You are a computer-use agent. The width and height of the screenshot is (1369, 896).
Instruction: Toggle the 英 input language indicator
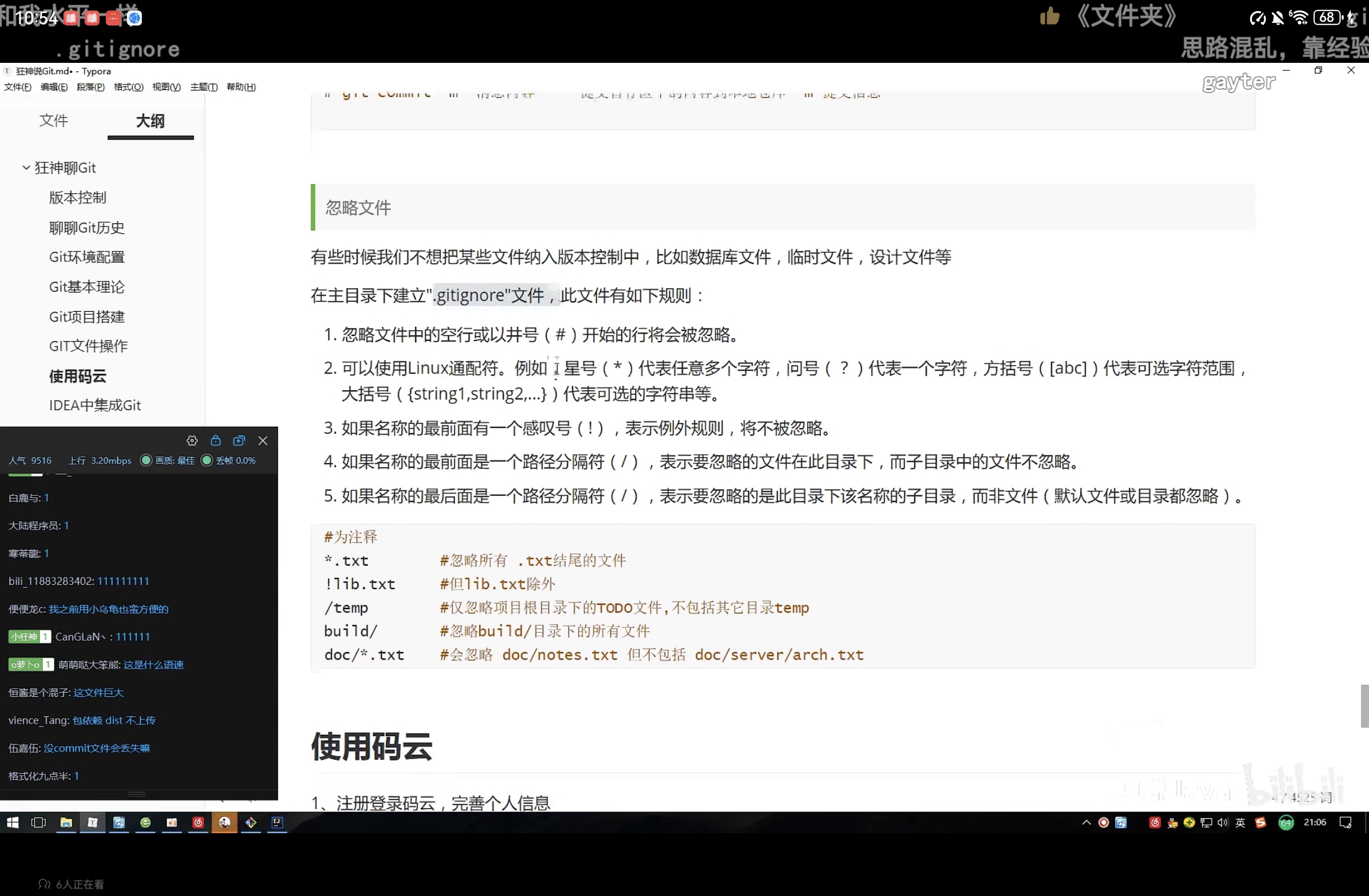(1240, 823)
